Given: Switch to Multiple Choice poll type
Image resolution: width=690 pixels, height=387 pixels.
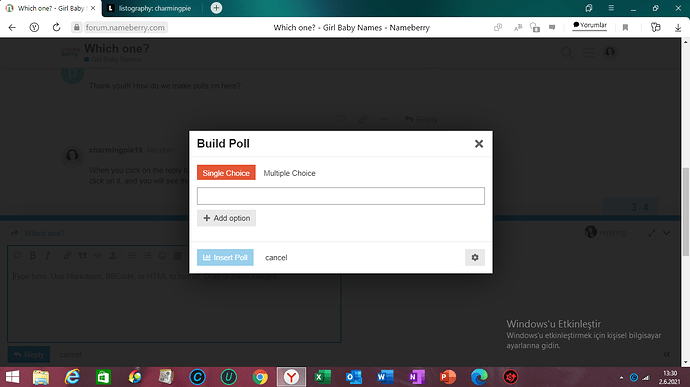Looking at the screenshot, I should point(289,173).
